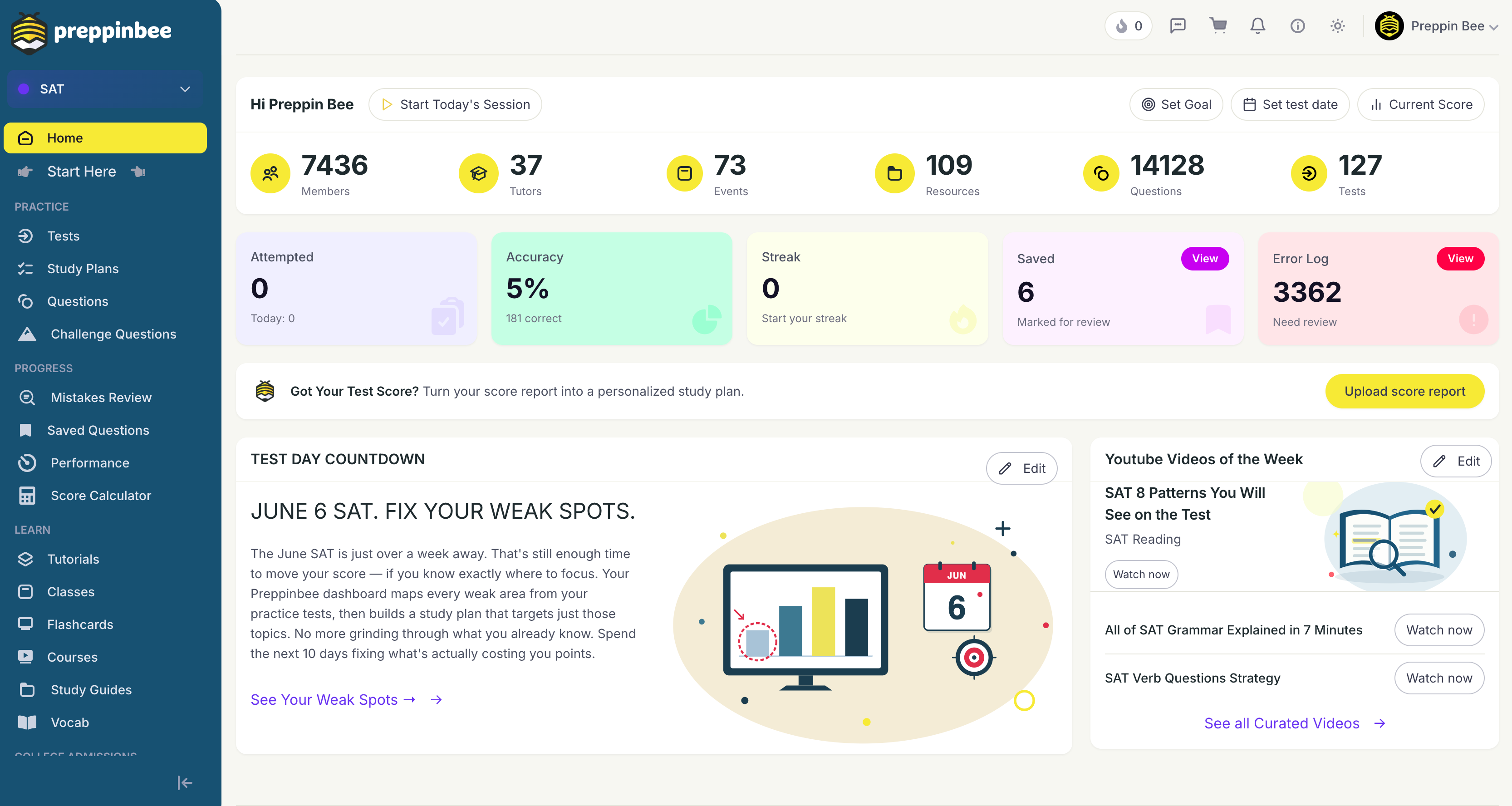The width and height of the screenshot is (1512, 806).
Task: Open Challenge Questions in sidebar
Action: (x=105, y=334)
